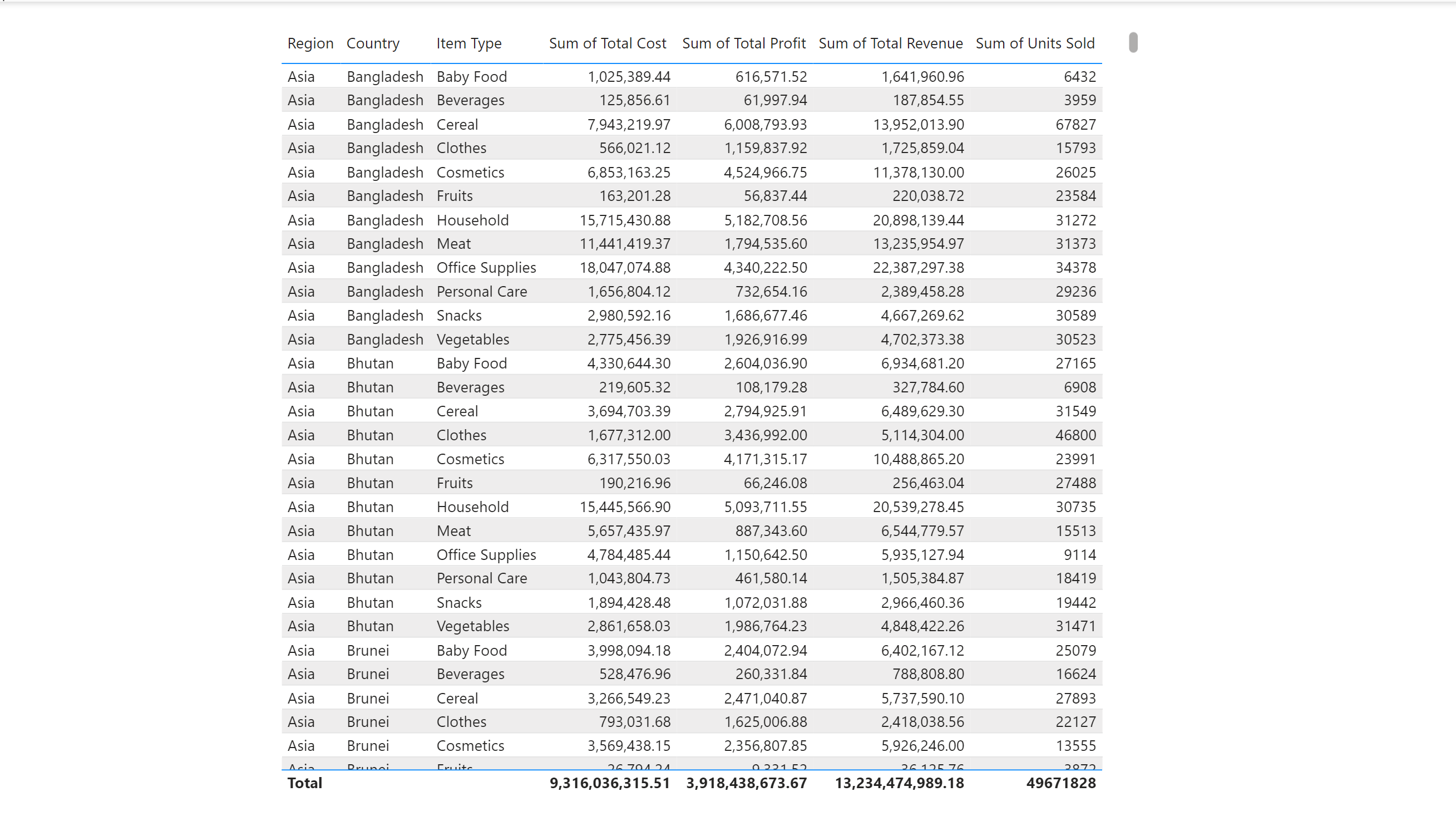
Task: Select the Bangladesh Baby Food row
Action: (x=692, y=76)
